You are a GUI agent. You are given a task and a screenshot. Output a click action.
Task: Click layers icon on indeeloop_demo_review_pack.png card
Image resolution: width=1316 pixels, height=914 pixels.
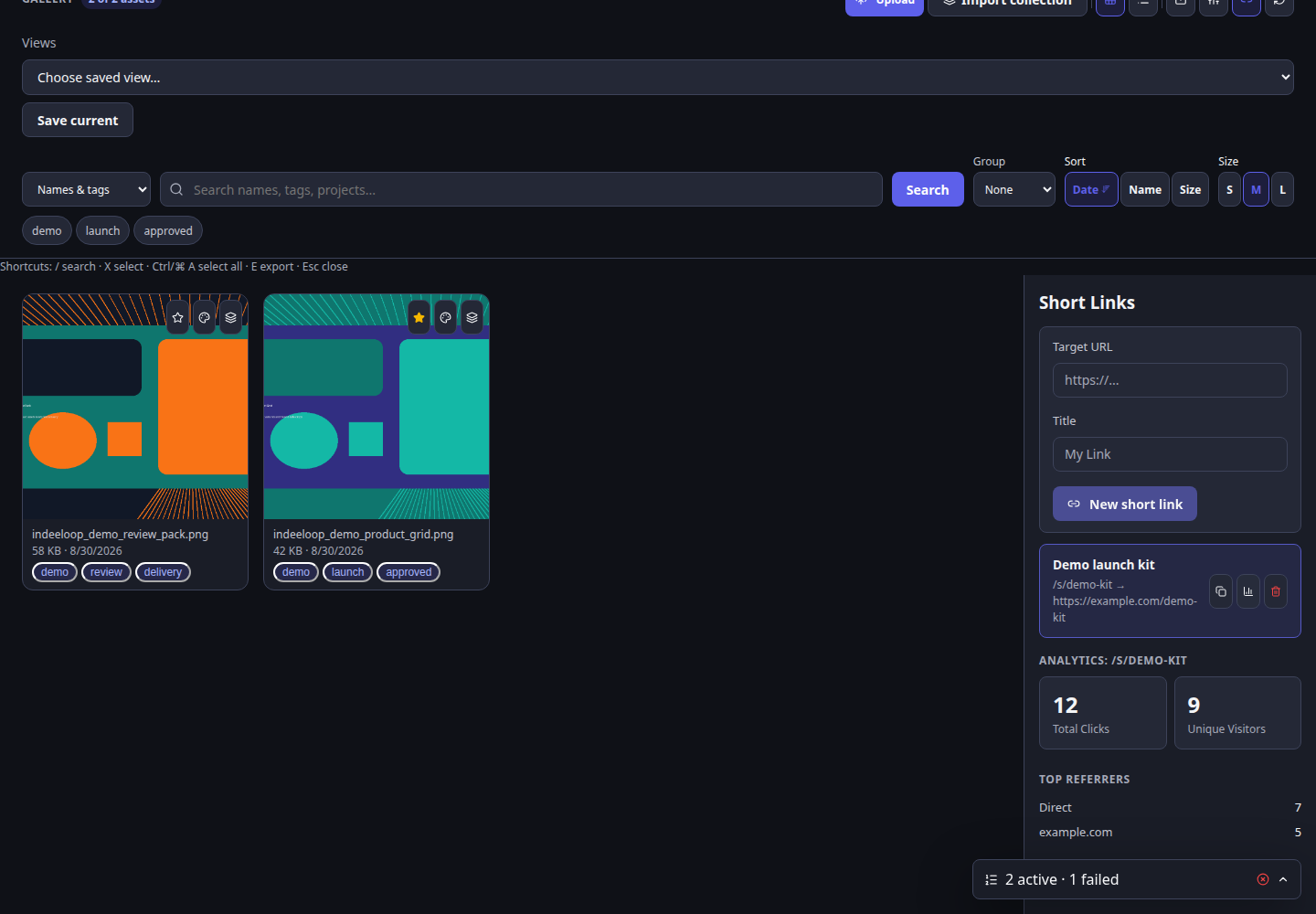click(x=231, y=317)
